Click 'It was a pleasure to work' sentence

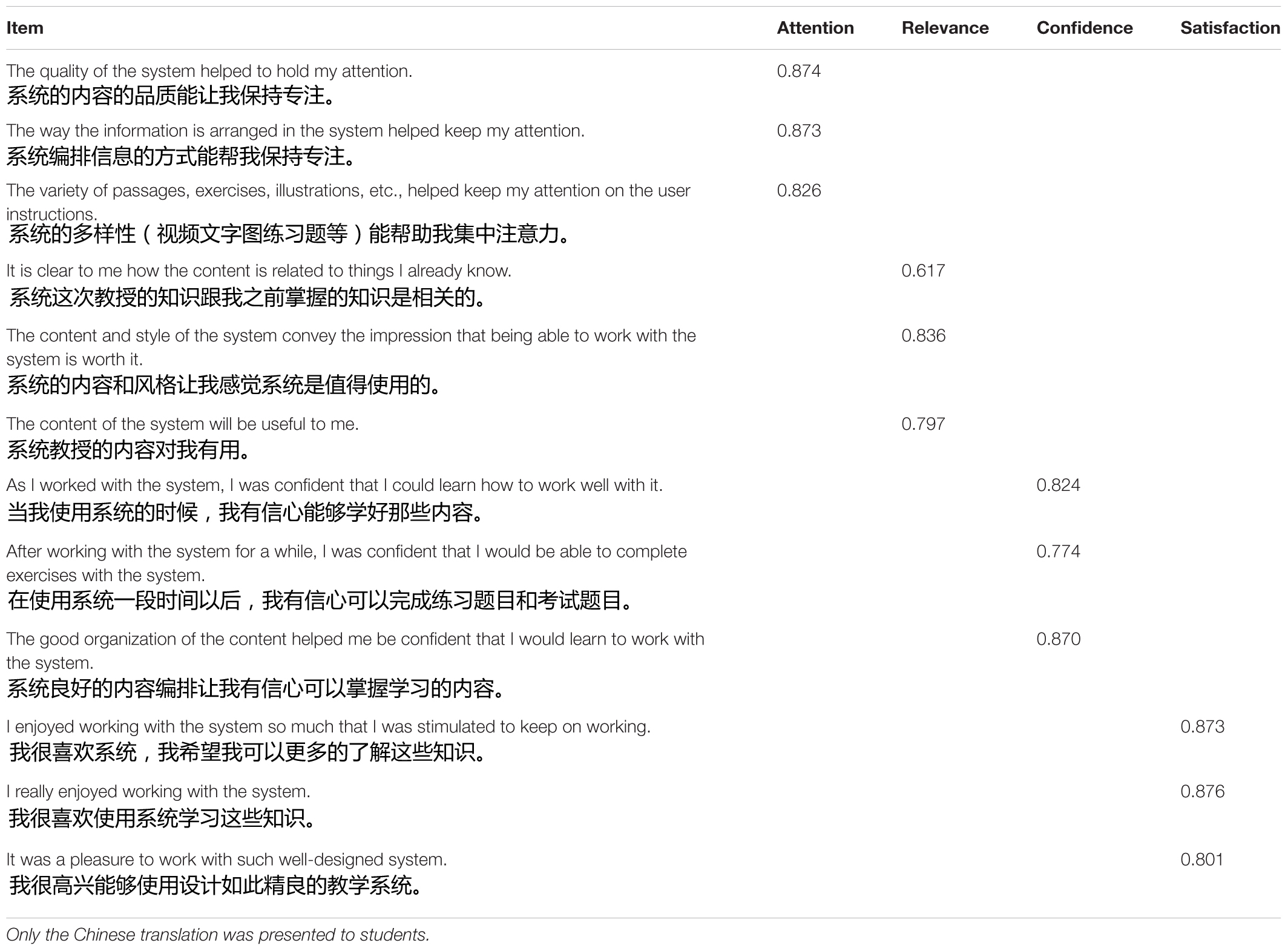(x=227, y=860)
